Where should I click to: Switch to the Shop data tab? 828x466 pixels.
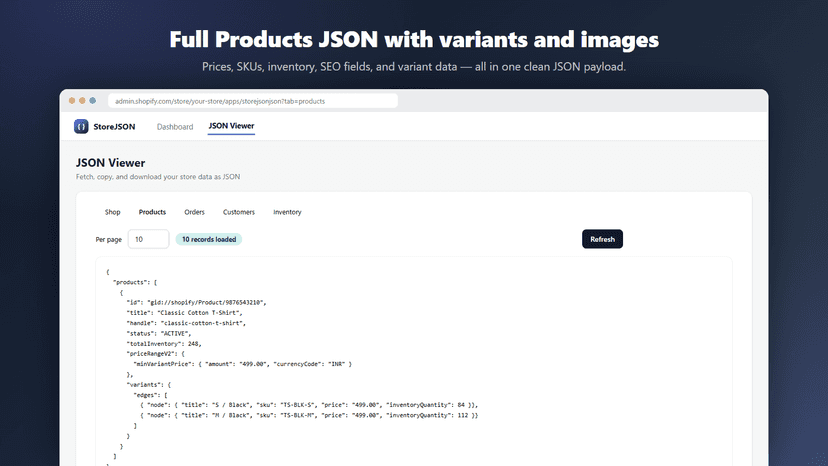pos(112,212)
